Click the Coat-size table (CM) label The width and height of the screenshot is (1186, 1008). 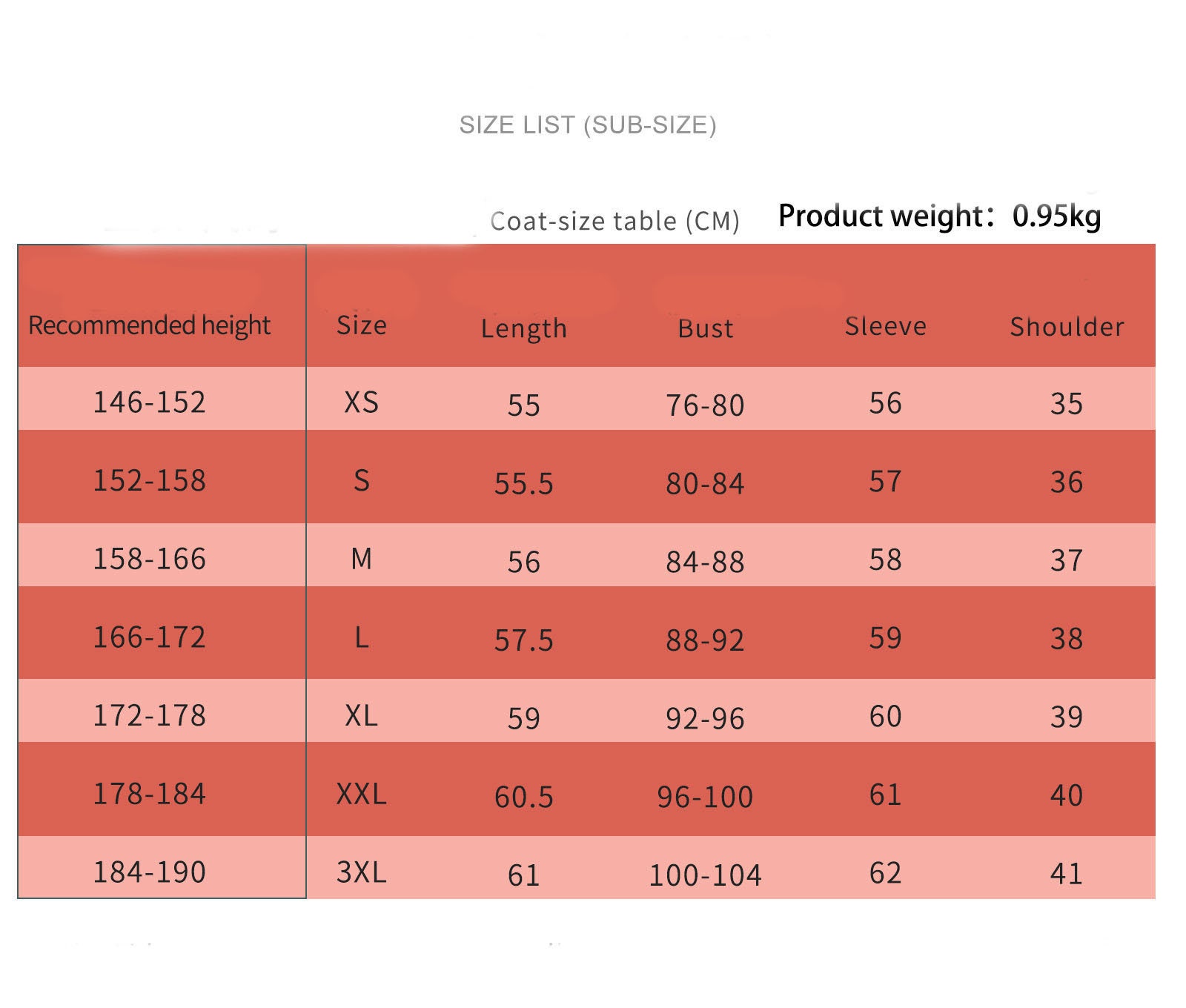[x=615, y=221]
